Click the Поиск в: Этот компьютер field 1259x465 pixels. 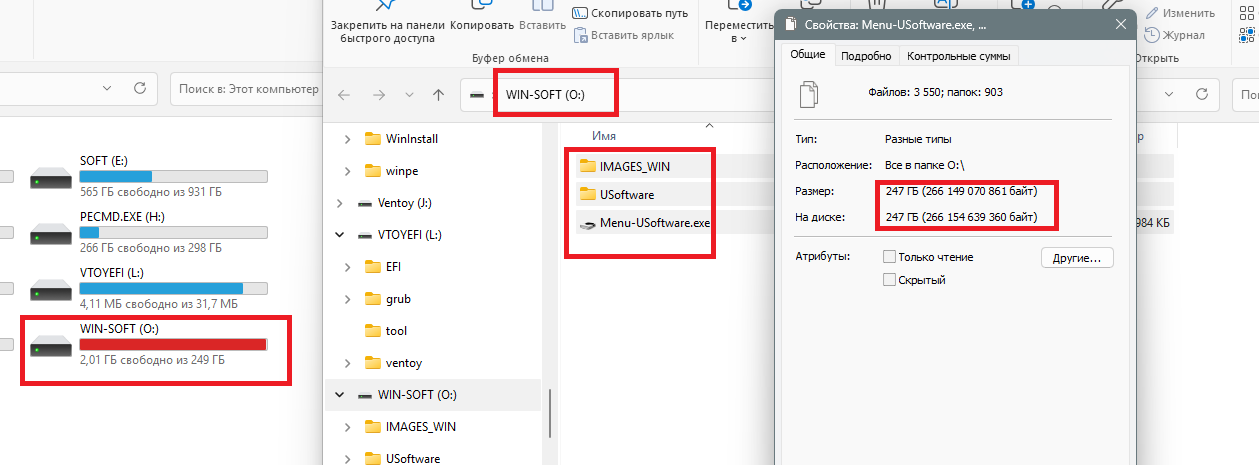(x=245, y=89)
